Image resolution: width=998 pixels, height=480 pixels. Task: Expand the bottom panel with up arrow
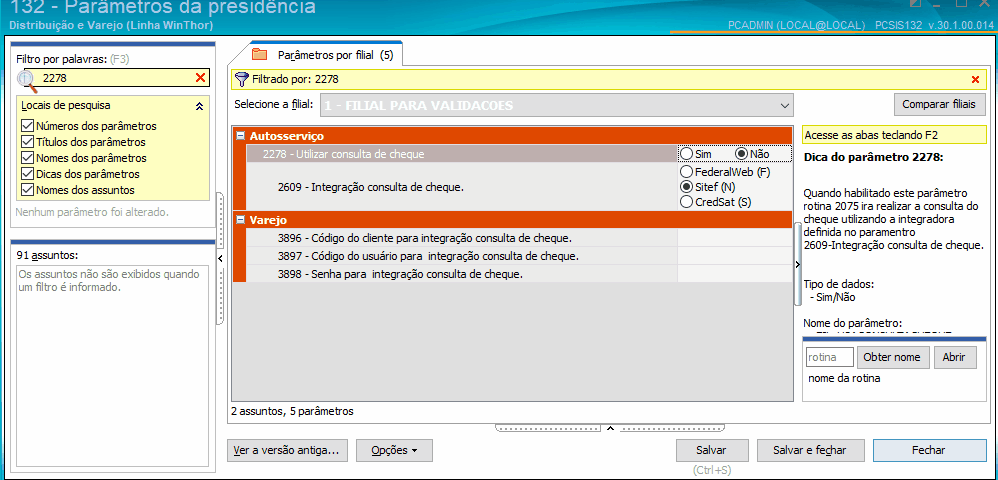coord(610,428)
